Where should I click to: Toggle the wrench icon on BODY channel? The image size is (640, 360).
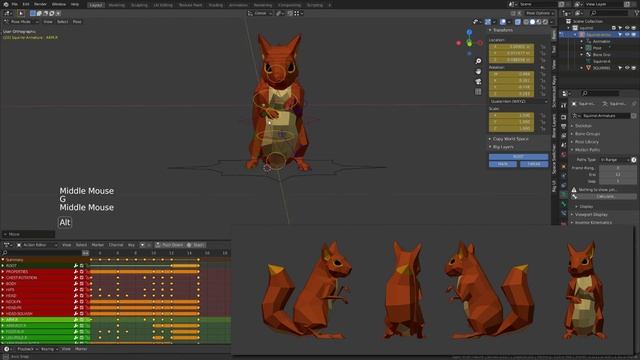click(x=76, y=284)
